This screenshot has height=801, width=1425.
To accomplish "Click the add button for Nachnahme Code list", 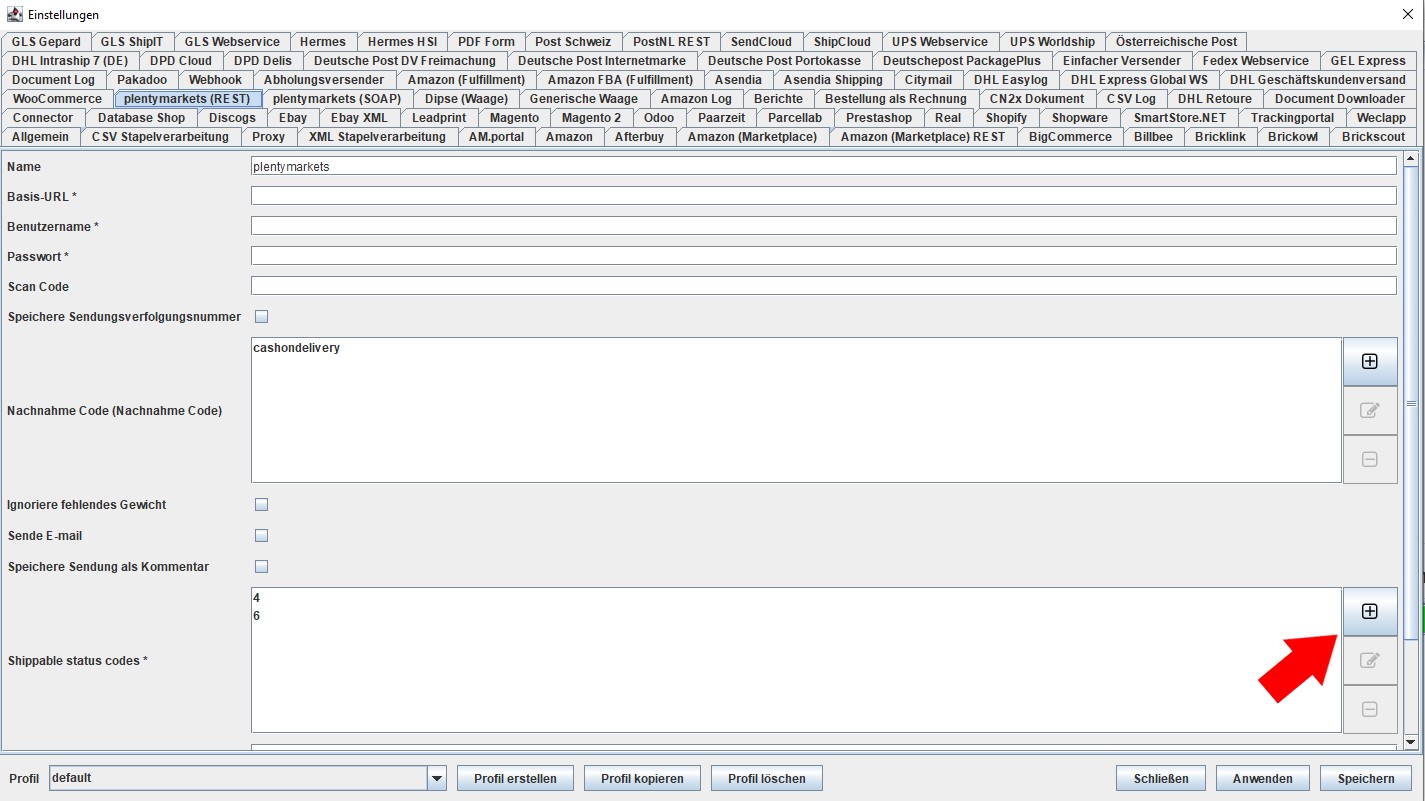I will [x=1370, y=361].
